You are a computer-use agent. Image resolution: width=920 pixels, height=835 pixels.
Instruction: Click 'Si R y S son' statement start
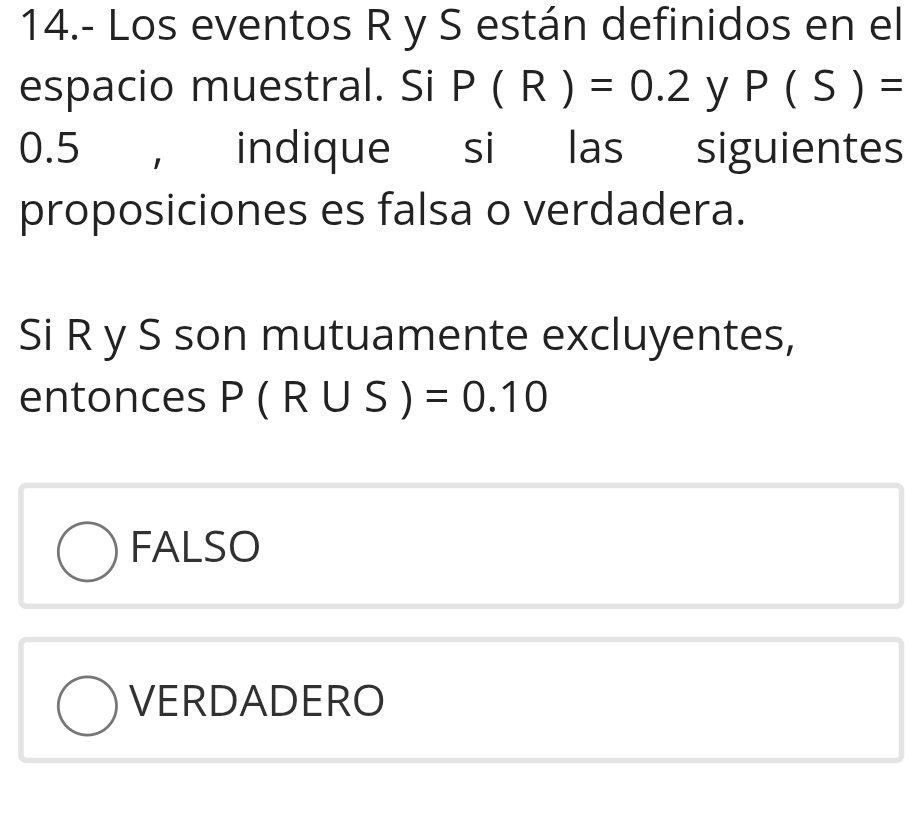coord(135,335)
